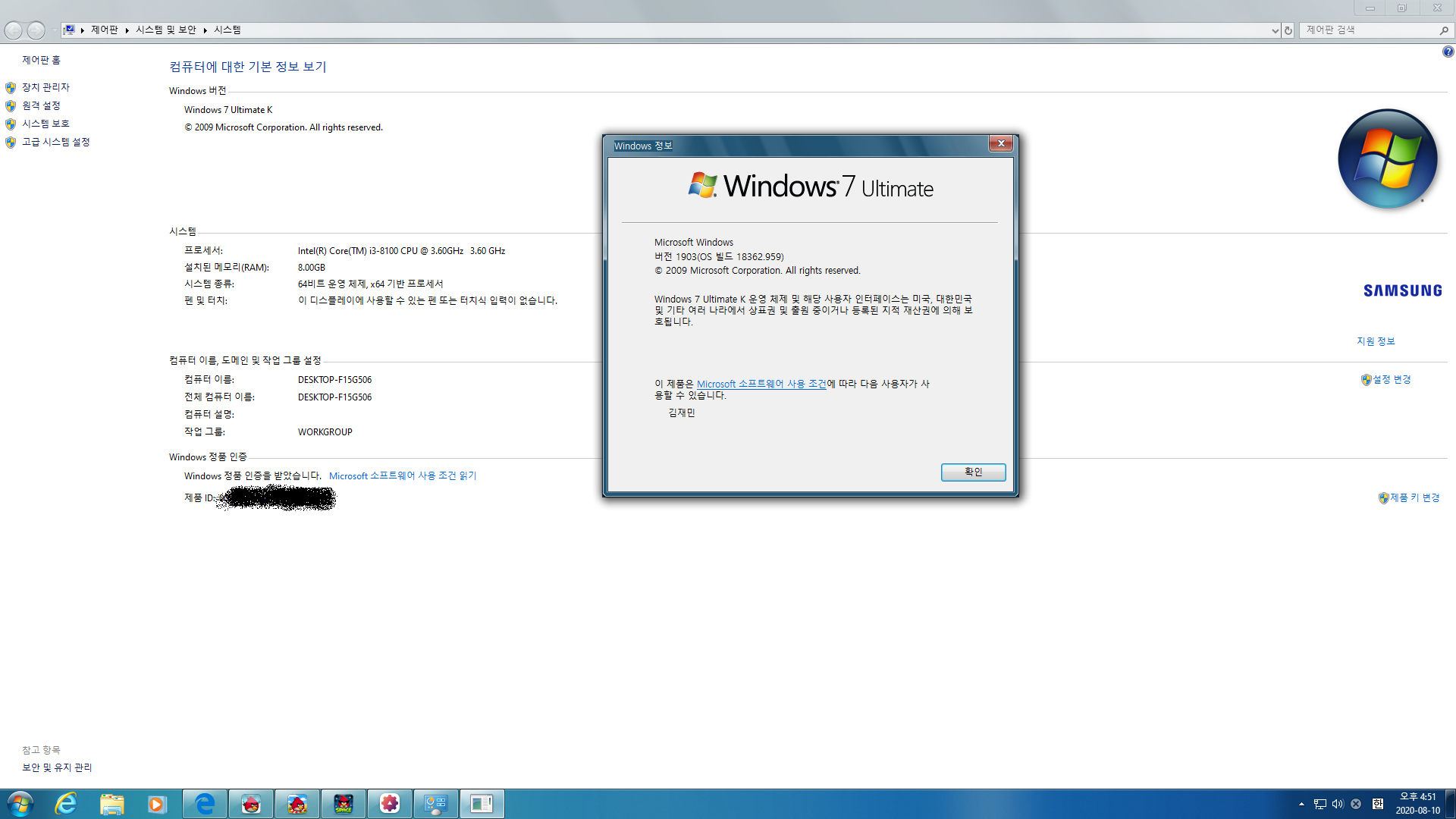Toggle the Korean IME 한 indicator

tap(1378, 804)
